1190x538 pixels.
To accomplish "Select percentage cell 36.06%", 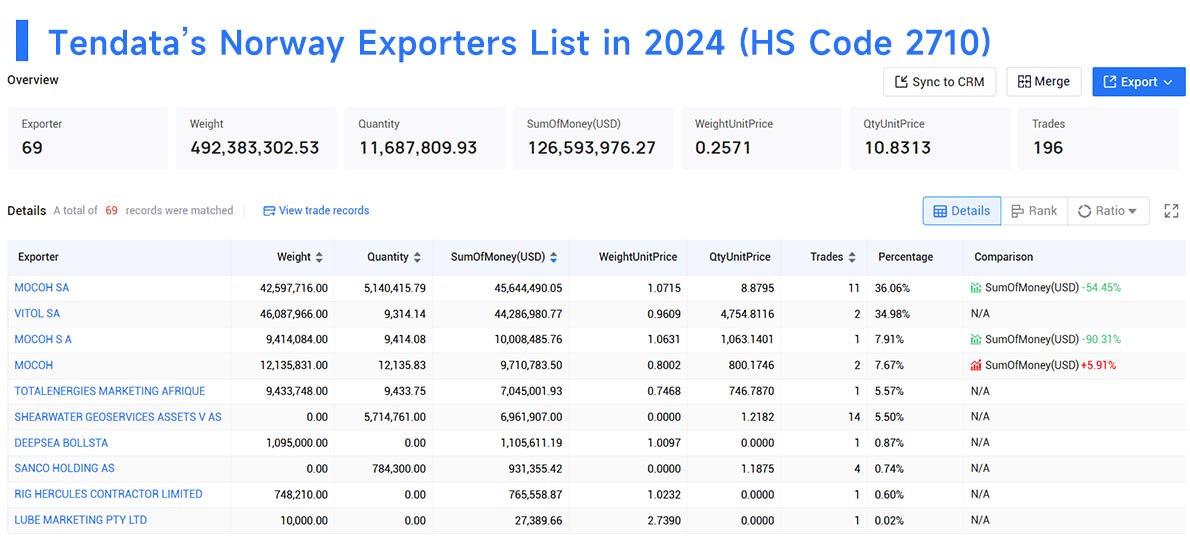I will [892, 288].
